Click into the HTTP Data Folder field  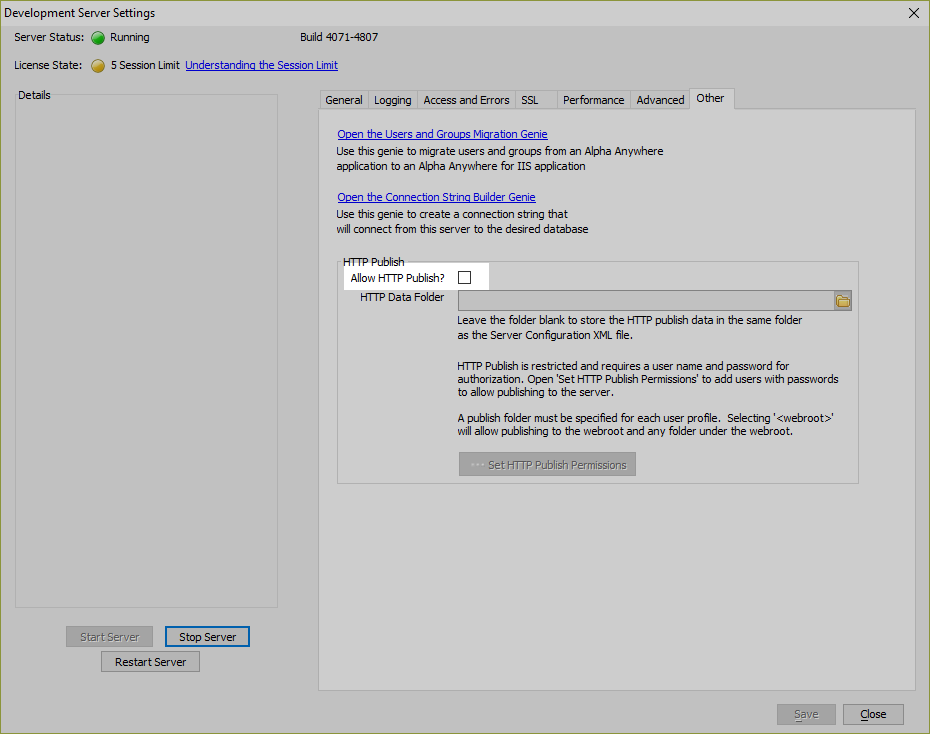(x=646, y=301)
